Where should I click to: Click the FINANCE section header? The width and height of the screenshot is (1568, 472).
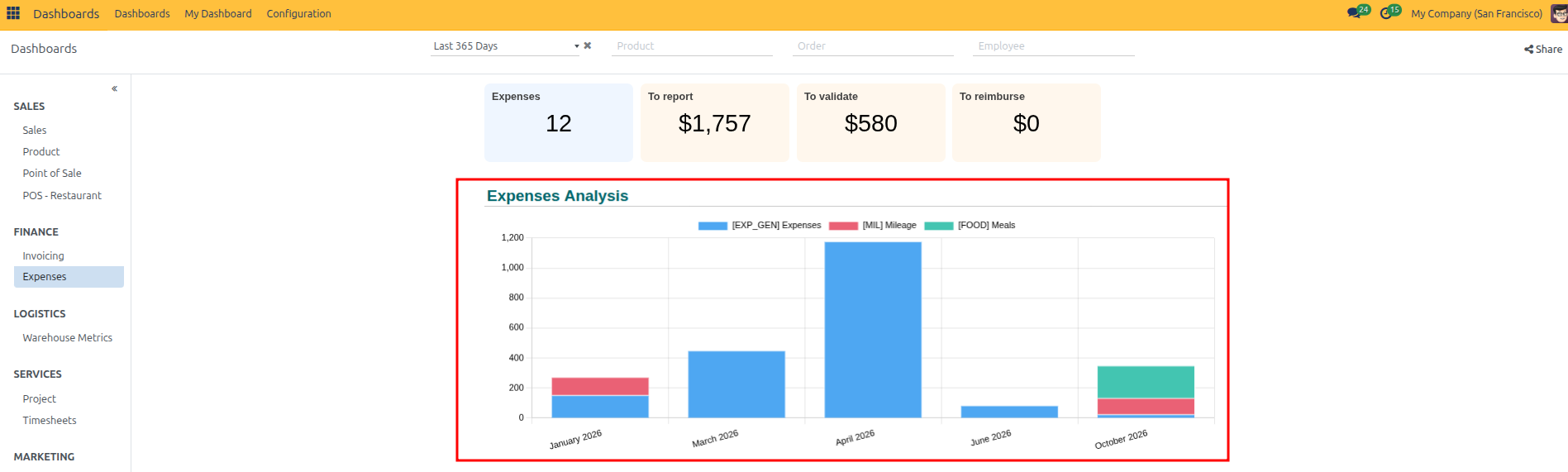[36, 232]
